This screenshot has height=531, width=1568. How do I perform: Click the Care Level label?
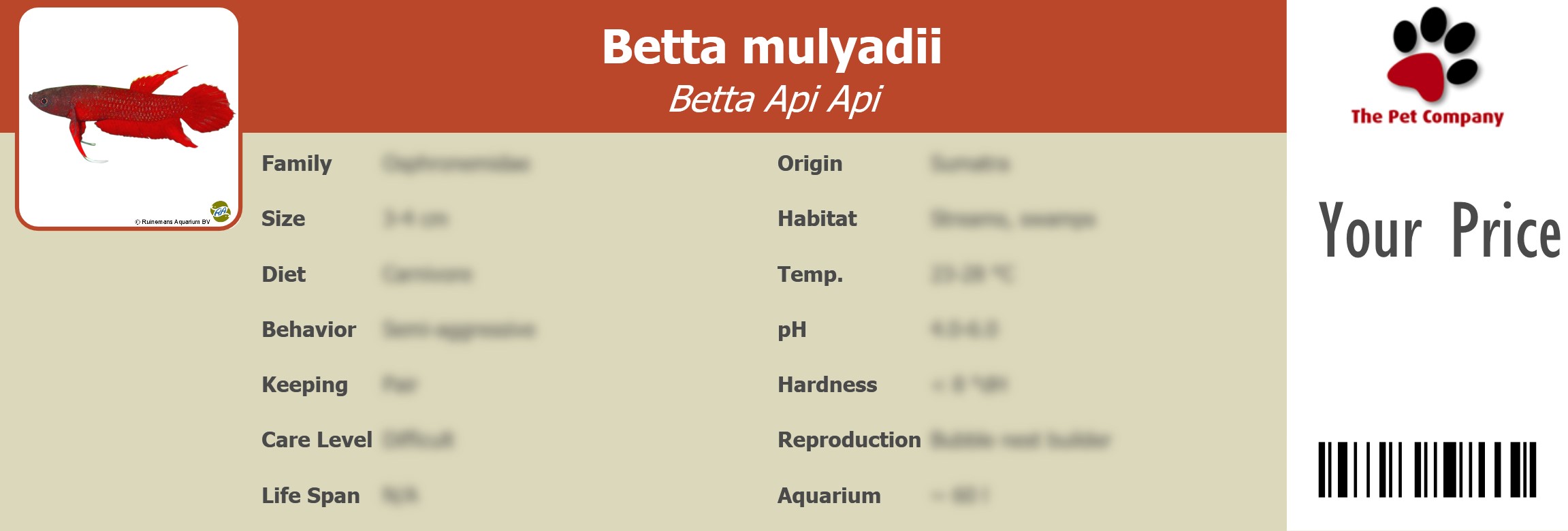pos(317,440)
